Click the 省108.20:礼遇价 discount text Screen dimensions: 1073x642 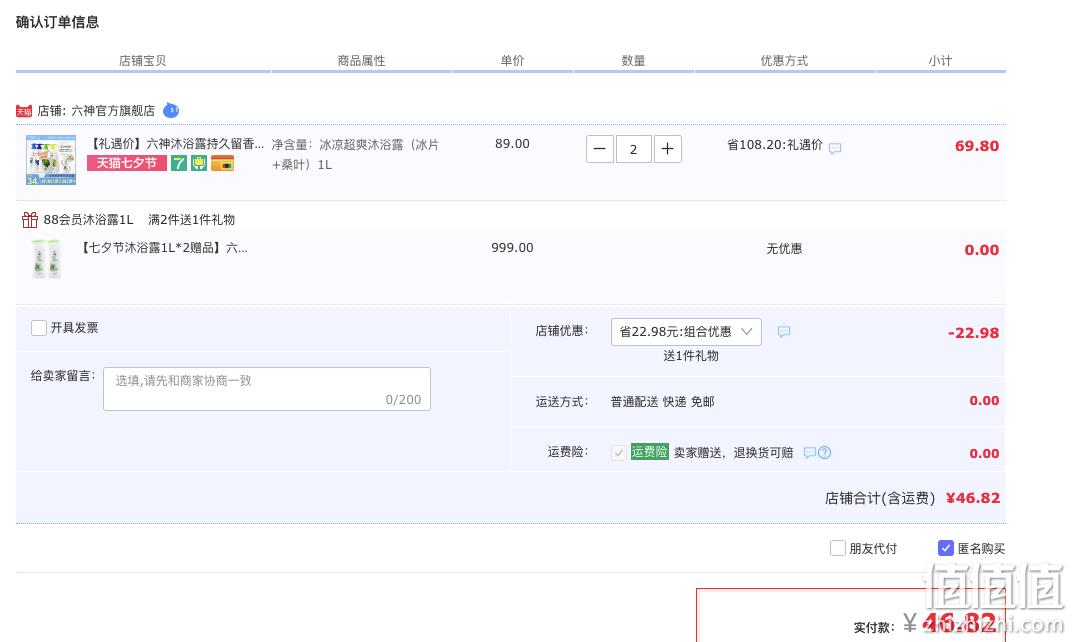775,145
